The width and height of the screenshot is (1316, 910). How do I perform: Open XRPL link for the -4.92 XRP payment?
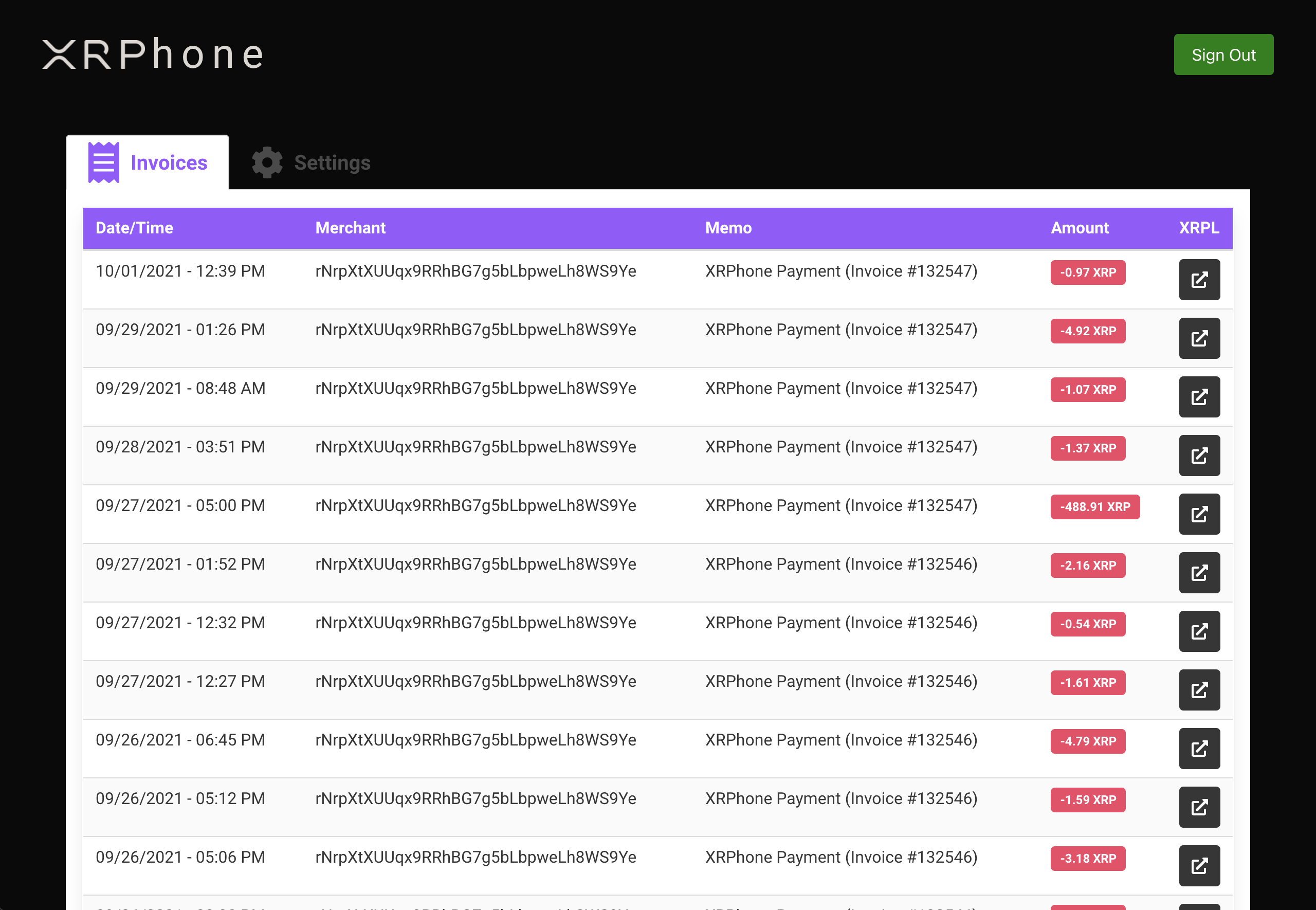[1199, 338]
